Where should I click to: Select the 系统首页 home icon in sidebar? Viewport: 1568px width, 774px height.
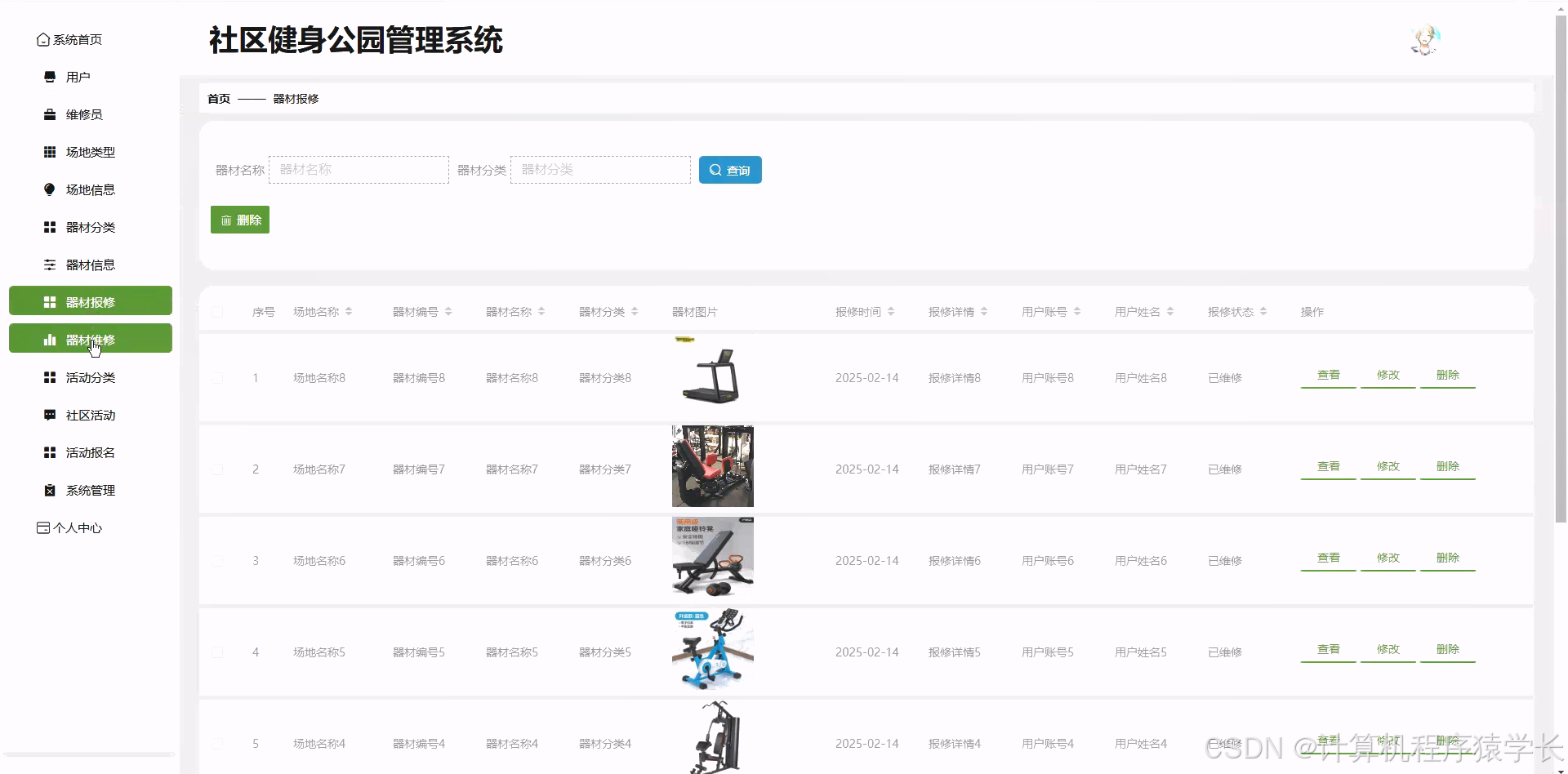(x=42, y=38)
